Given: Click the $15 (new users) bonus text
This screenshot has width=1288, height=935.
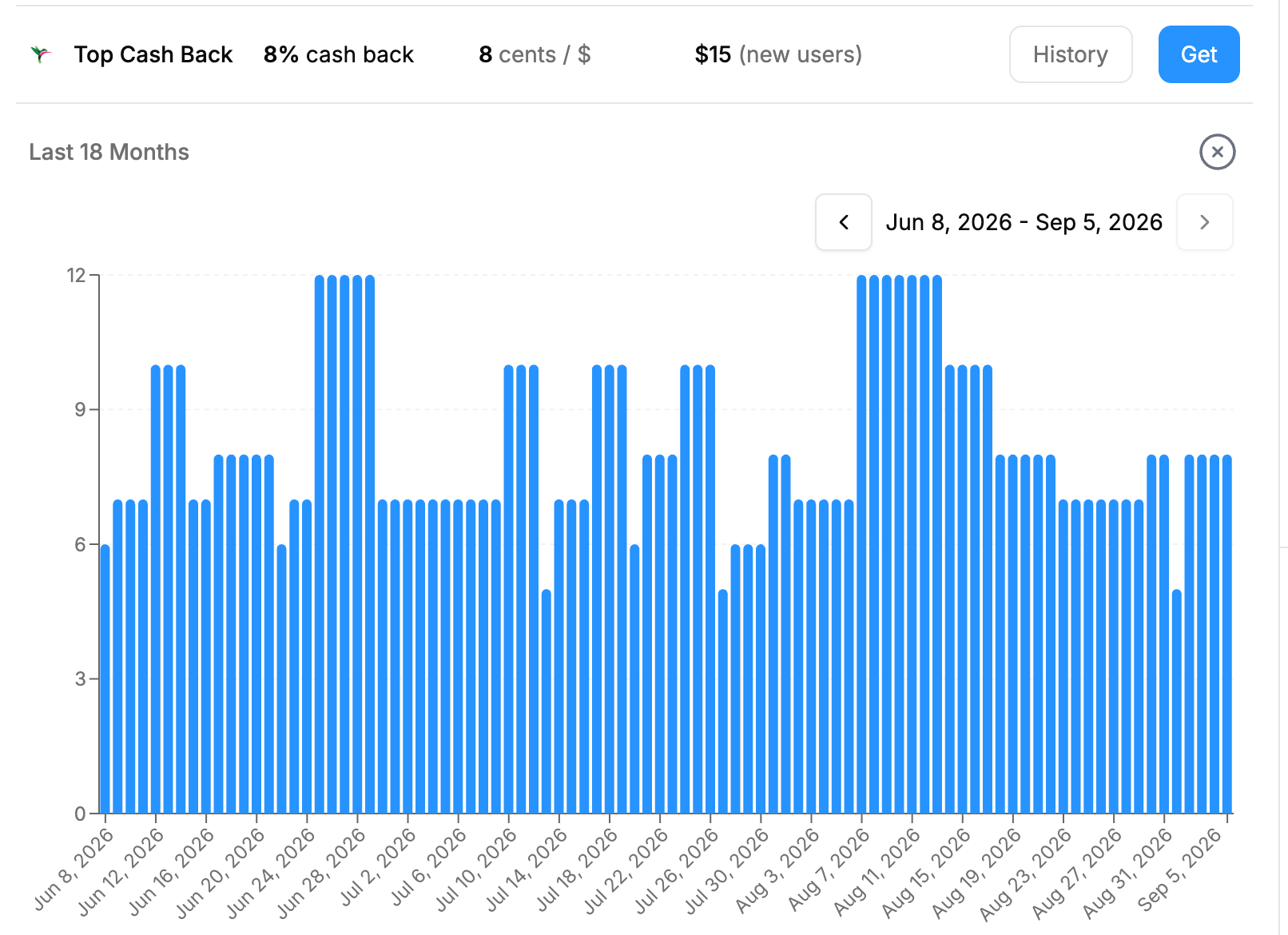Looking at the screenshot, I should coord(778,54).
